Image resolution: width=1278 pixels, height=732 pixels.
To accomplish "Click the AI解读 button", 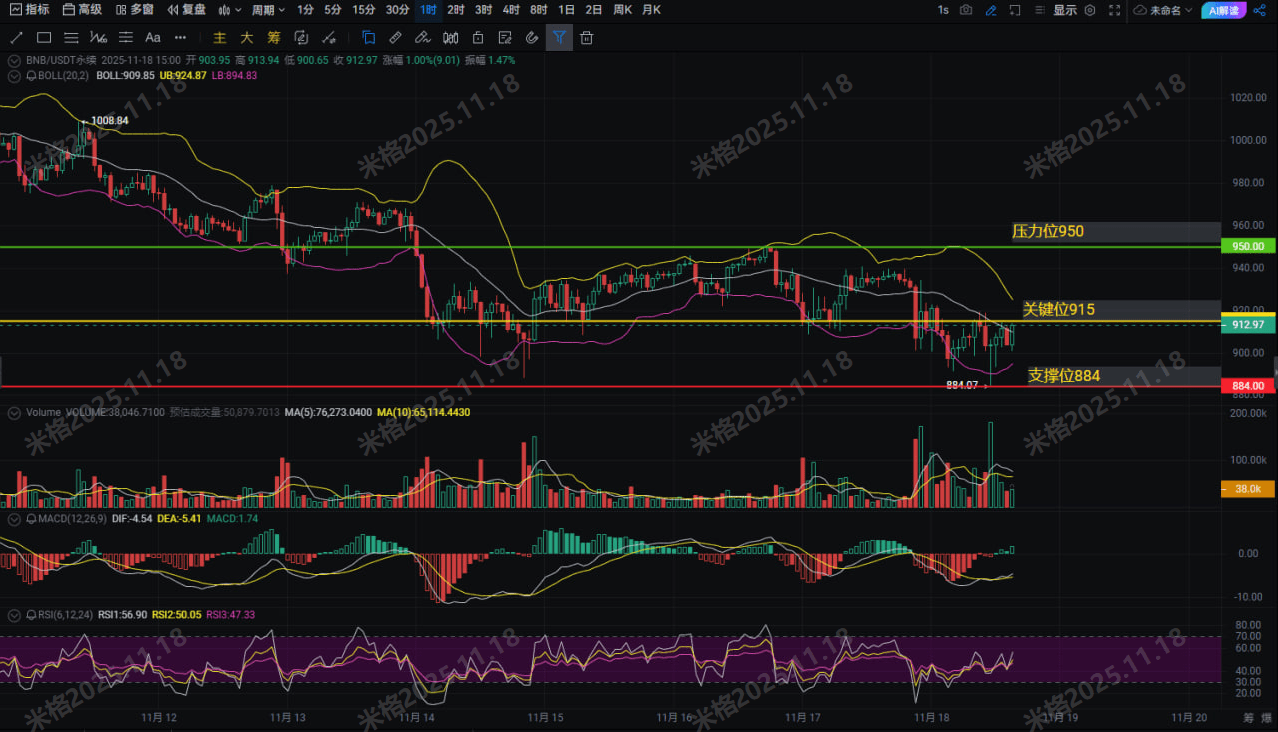I will click(1223, 10).
